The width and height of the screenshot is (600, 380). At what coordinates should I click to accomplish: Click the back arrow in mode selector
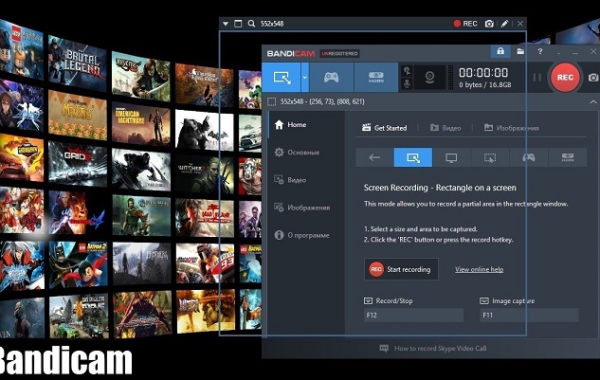pyautogui.click(x=375, y=157)
